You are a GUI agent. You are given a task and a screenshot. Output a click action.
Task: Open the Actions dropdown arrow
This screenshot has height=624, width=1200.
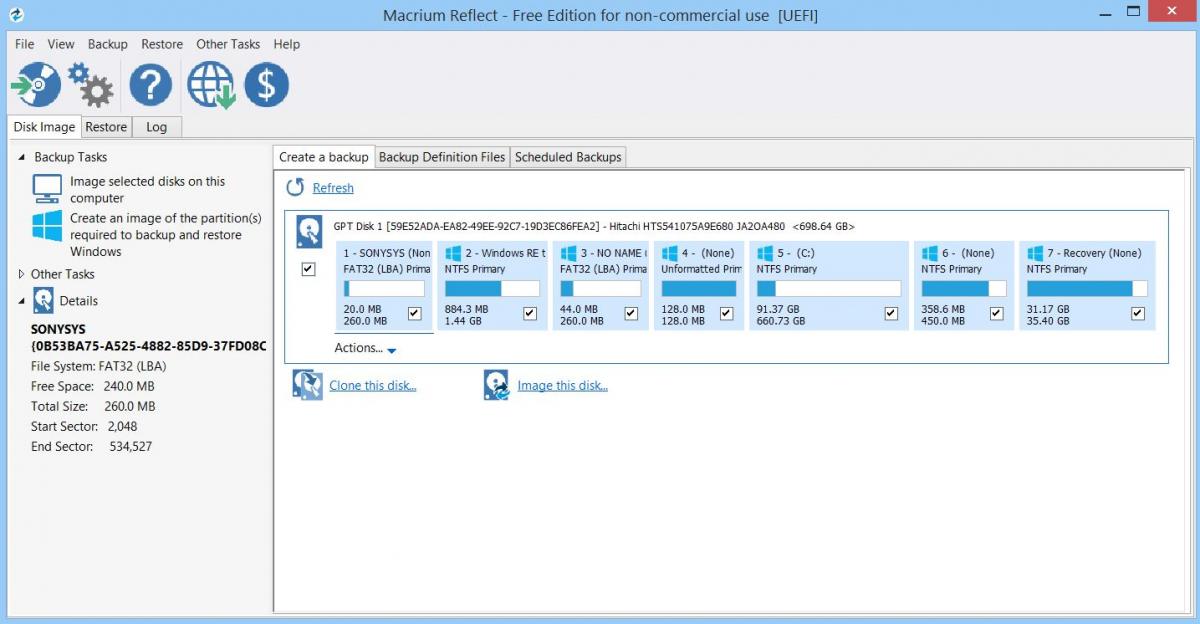coord(392,350)
